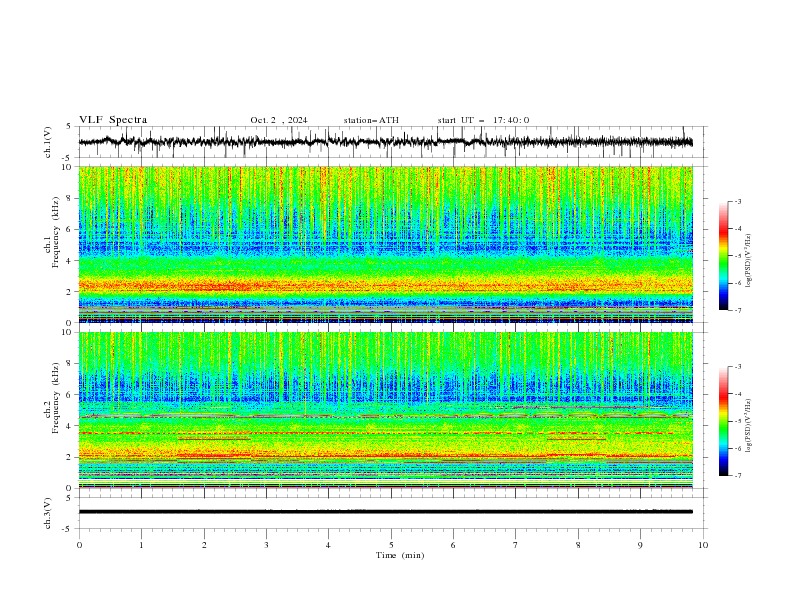Screen dimensions: 792x612
Task: Select the ch.1 Frequency (kHz) axis label
Action: (51, 233)
